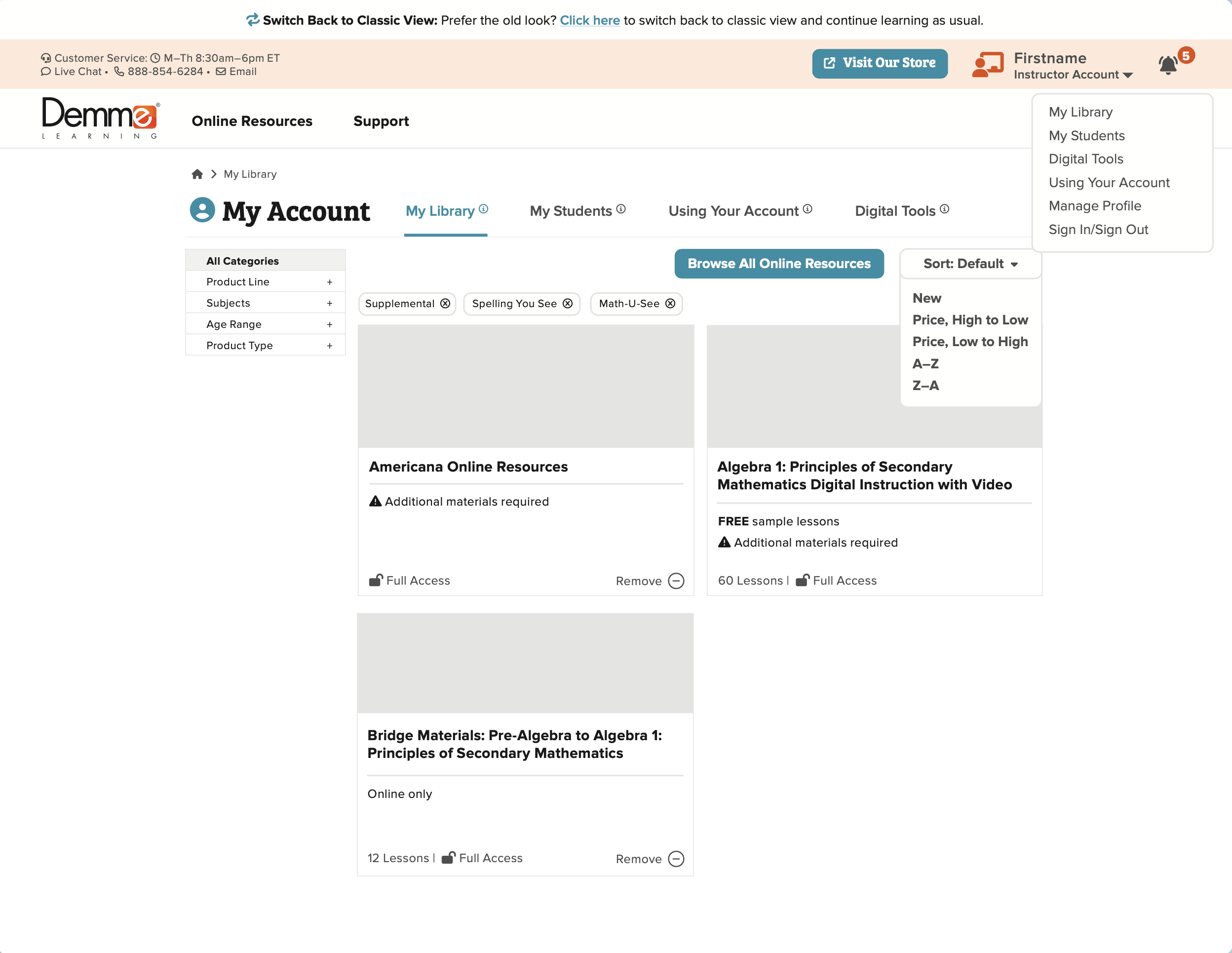Remove the Spelling You See filter chip
Screen dimensions: 1232x953
coord(568,304)
